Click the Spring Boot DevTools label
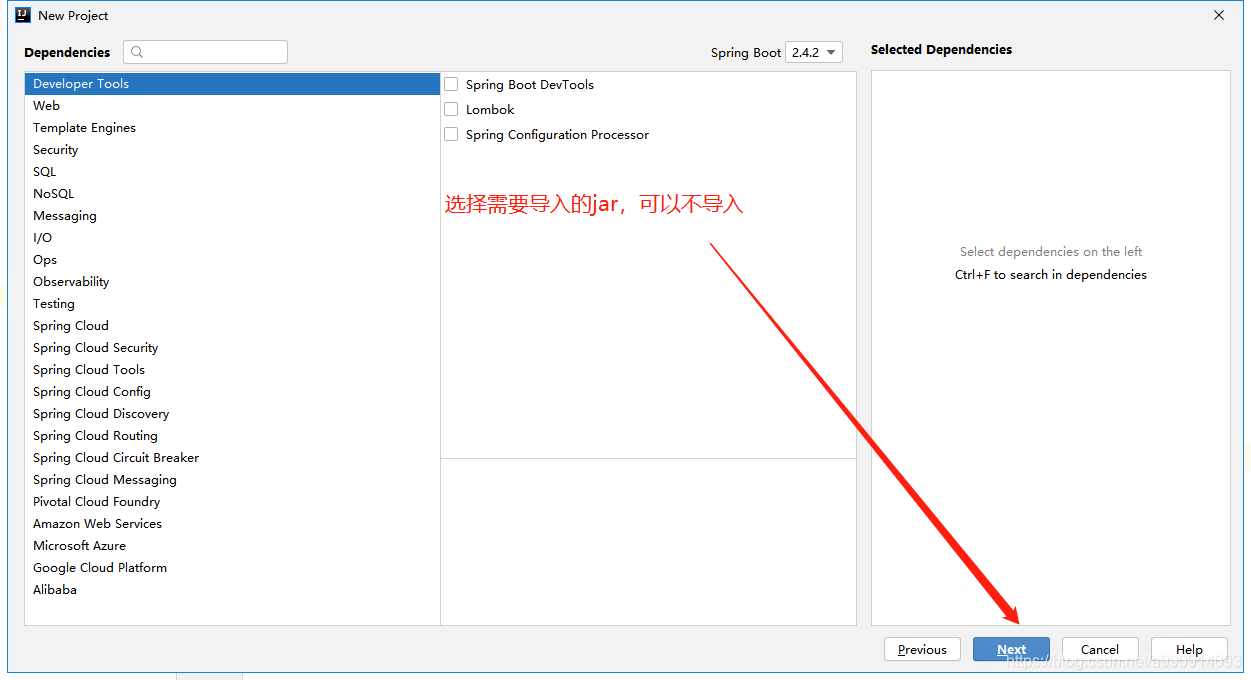The width and height of the screenshot is (1251, 680). point(530,85)
